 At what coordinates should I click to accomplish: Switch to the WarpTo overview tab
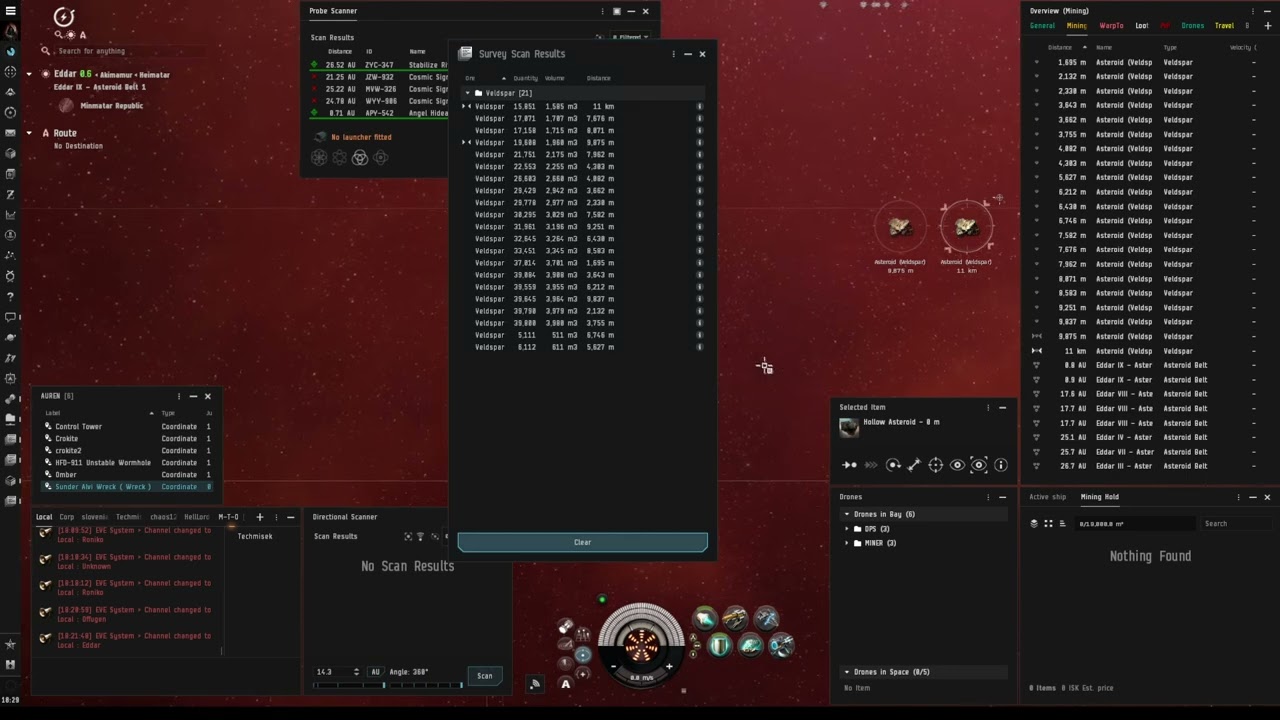click(1111, 26)
